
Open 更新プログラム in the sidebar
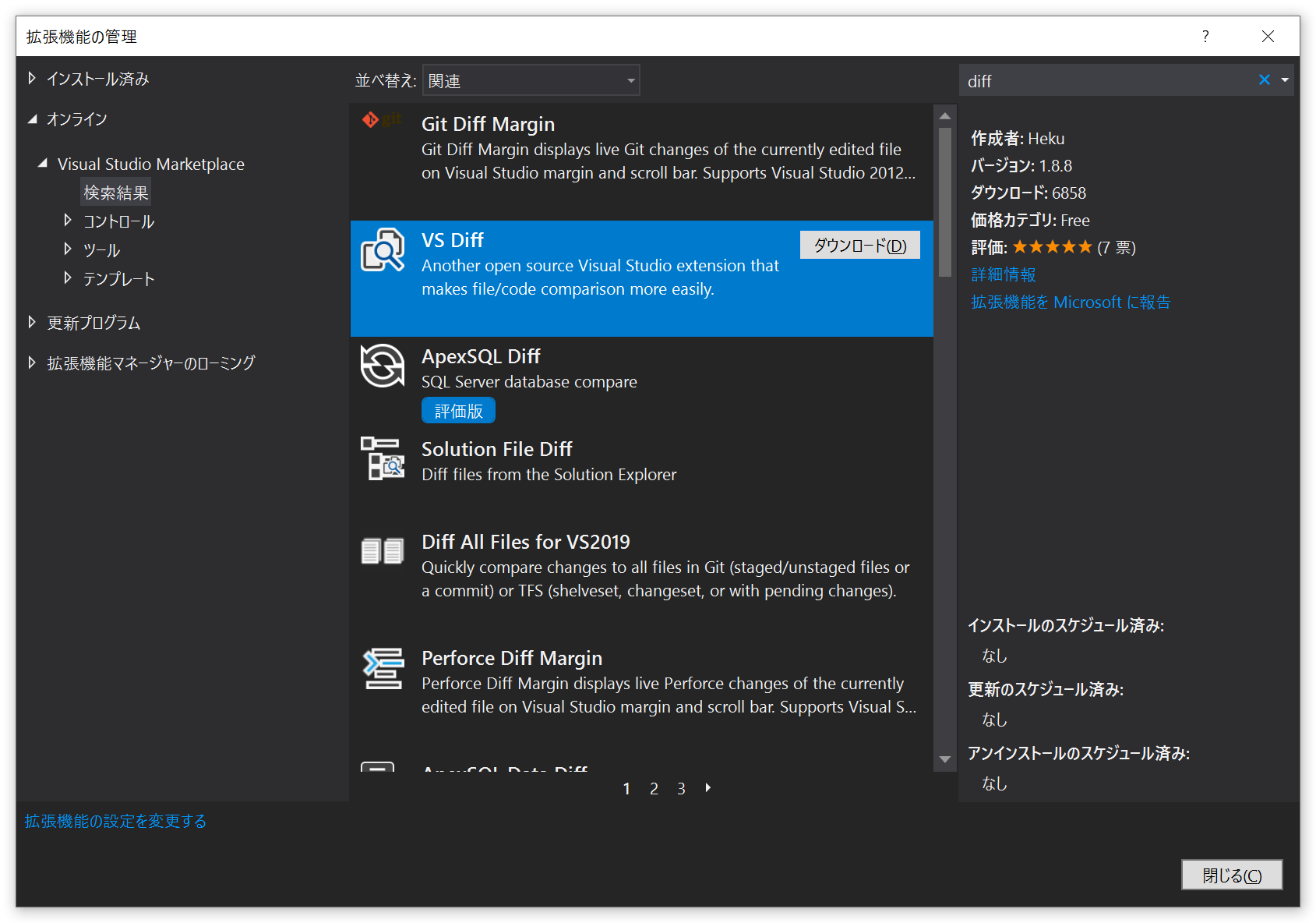click(x=93, y=322)
